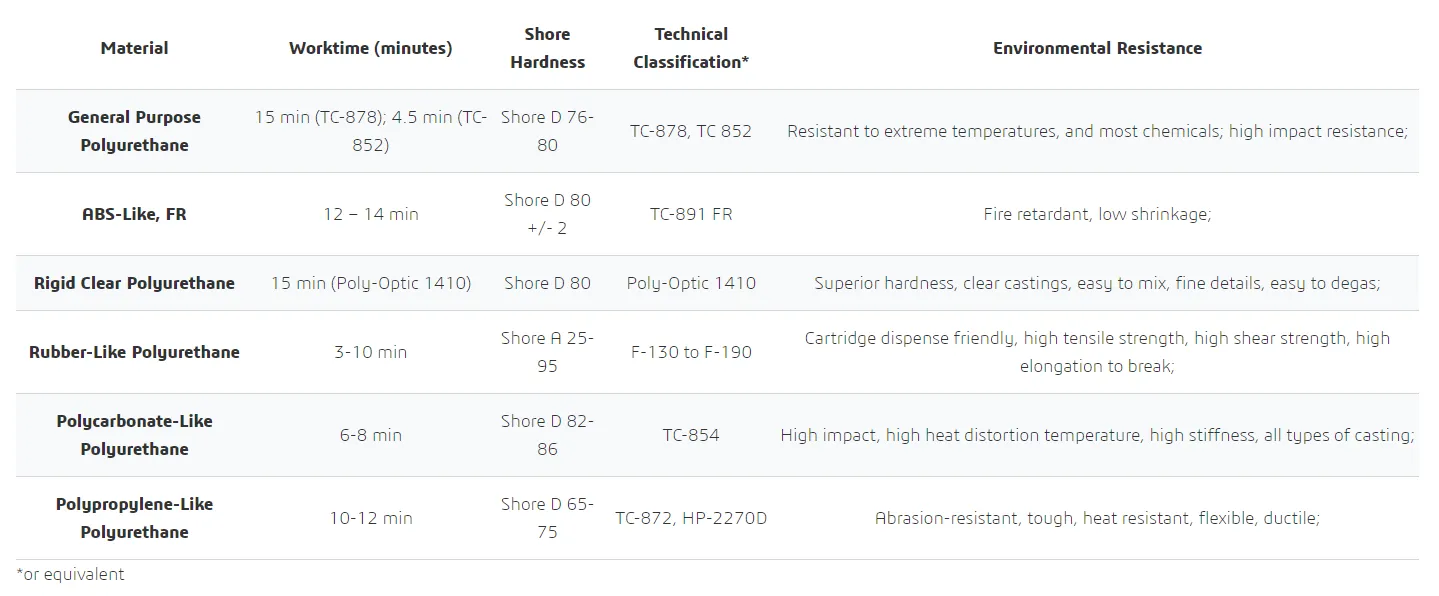Click the TC-891 FR classification cell
Screen dimensions: 1439x596
point(691,214)
